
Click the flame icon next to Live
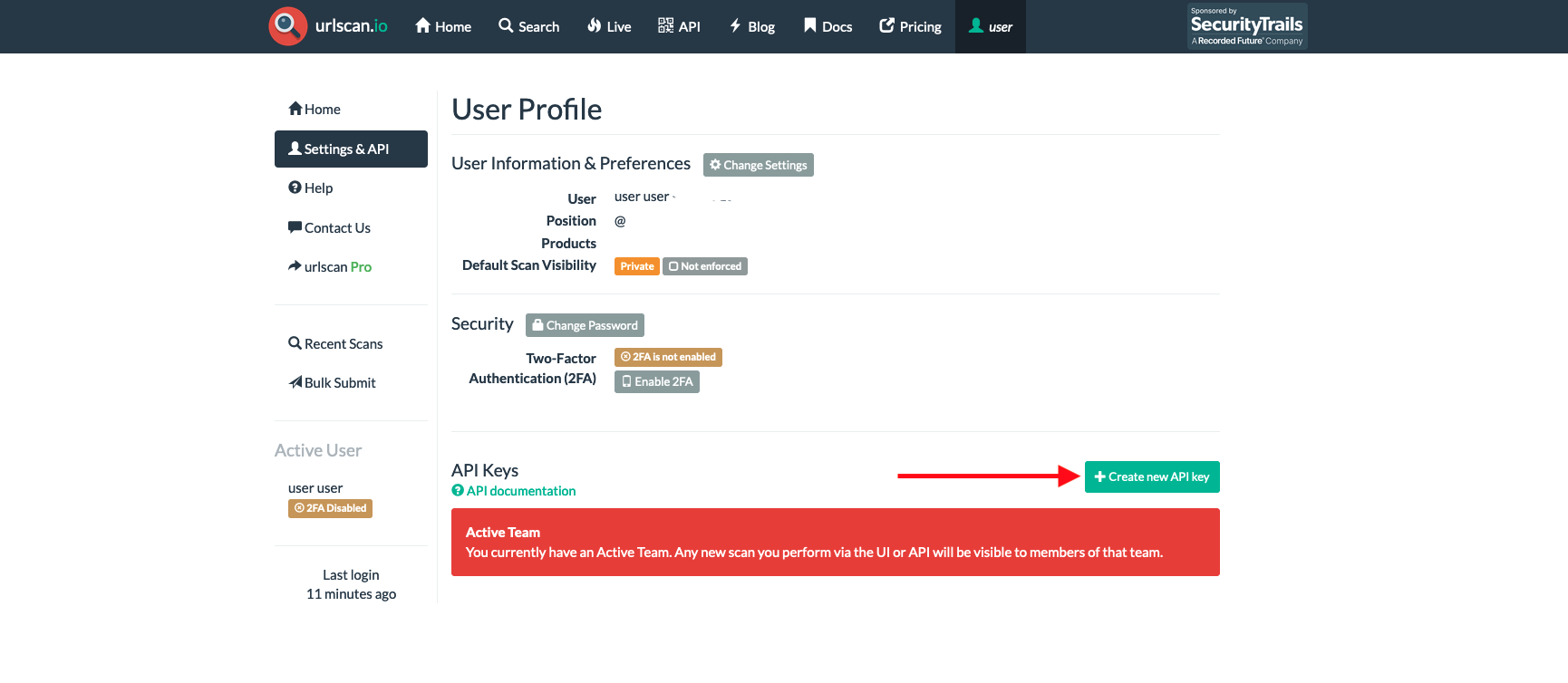pos(594,25)
